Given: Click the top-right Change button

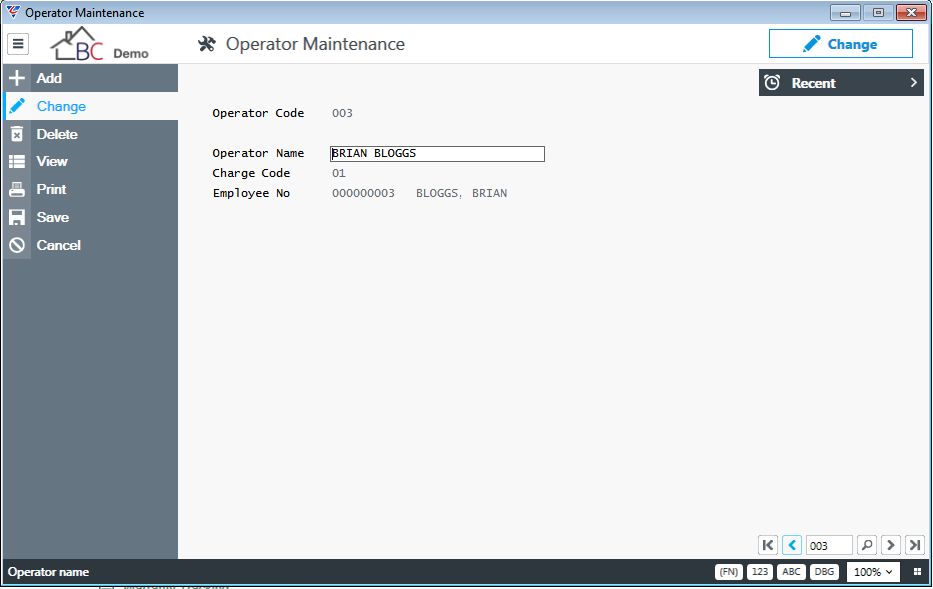Looking at the screenshot, I should (x=841, y=44).
